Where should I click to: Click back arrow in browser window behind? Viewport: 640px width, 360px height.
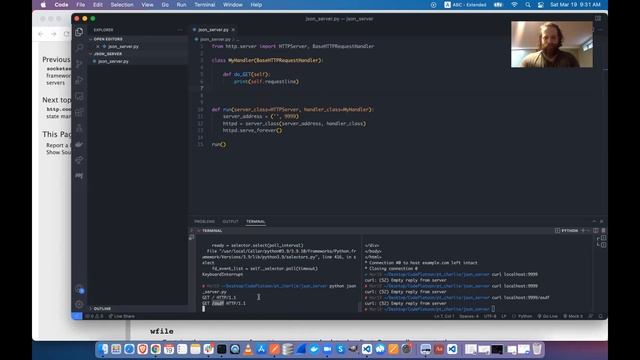41,34
